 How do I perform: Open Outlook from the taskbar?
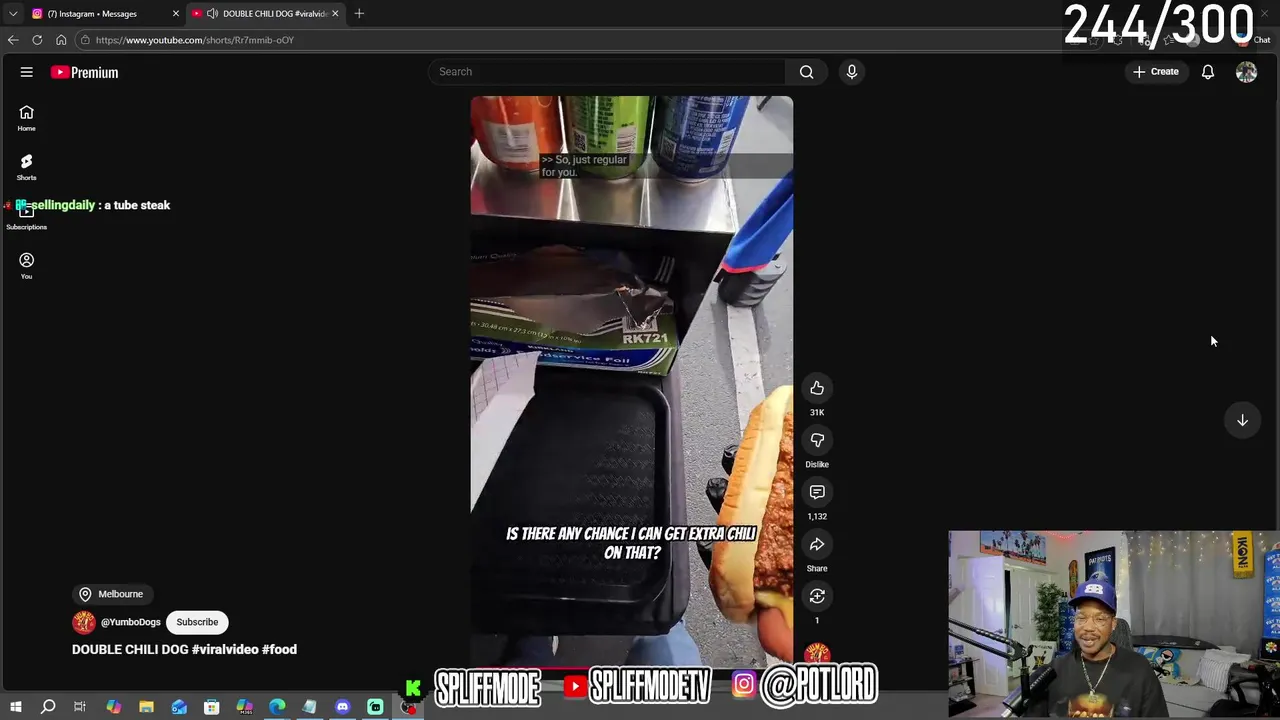click(x=179, y=707)
